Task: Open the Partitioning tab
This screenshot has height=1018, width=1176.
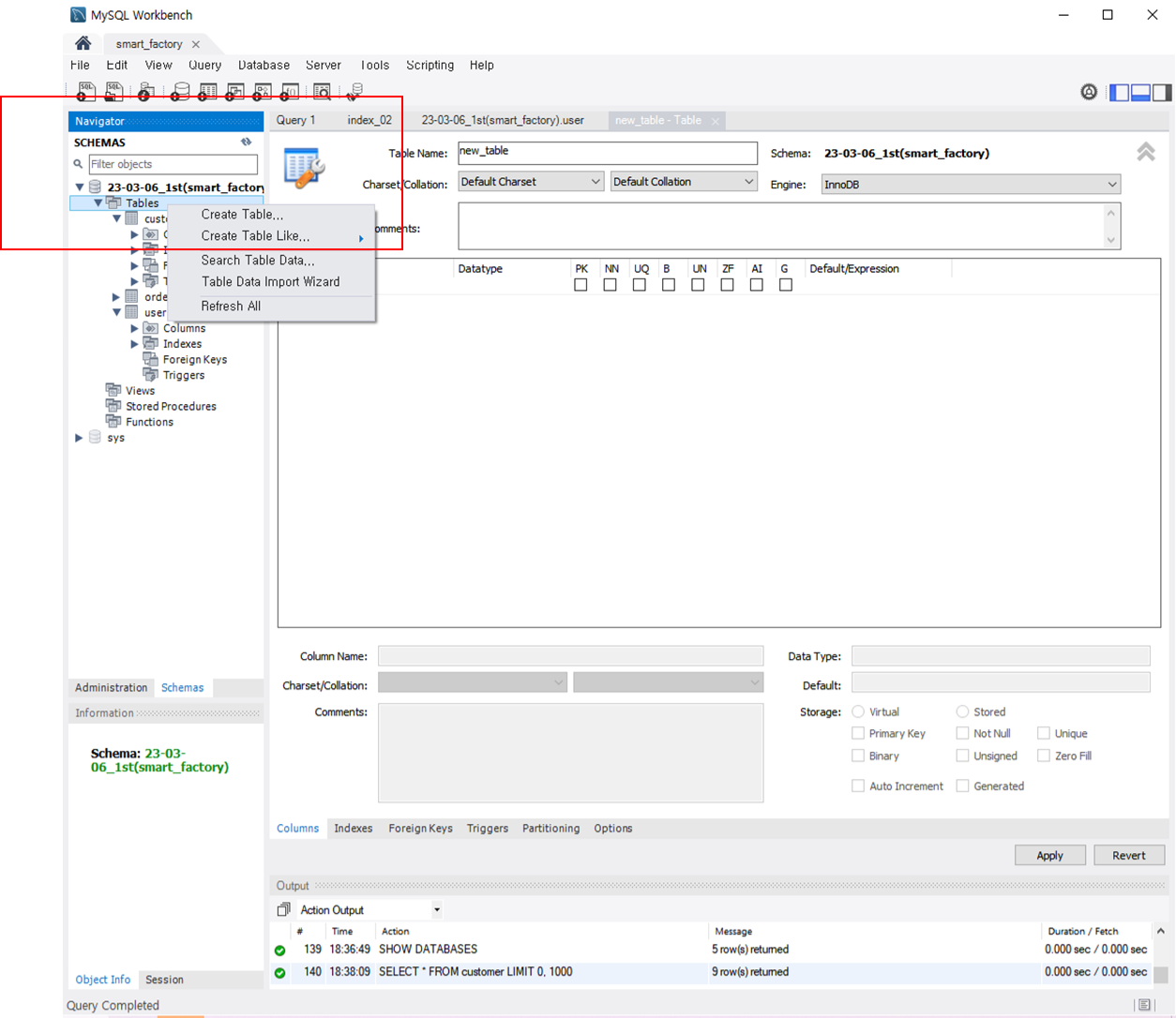Action: (550, 829)
